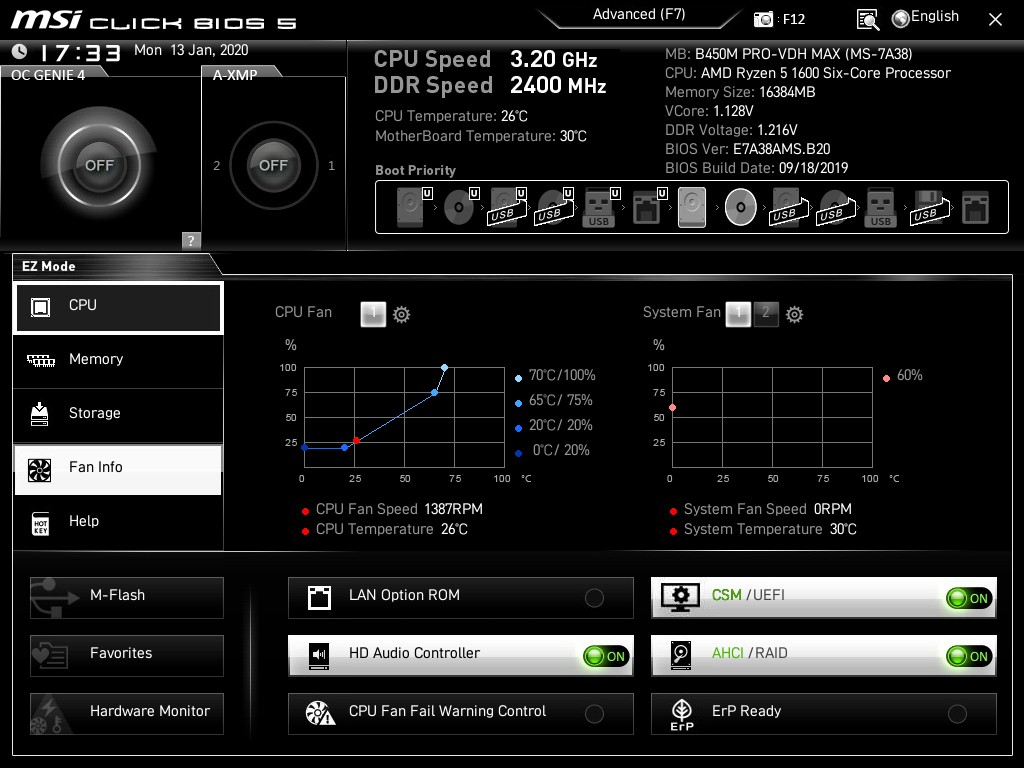Click the 70°C/100% point on CPU fan curve

pos(444,368)
